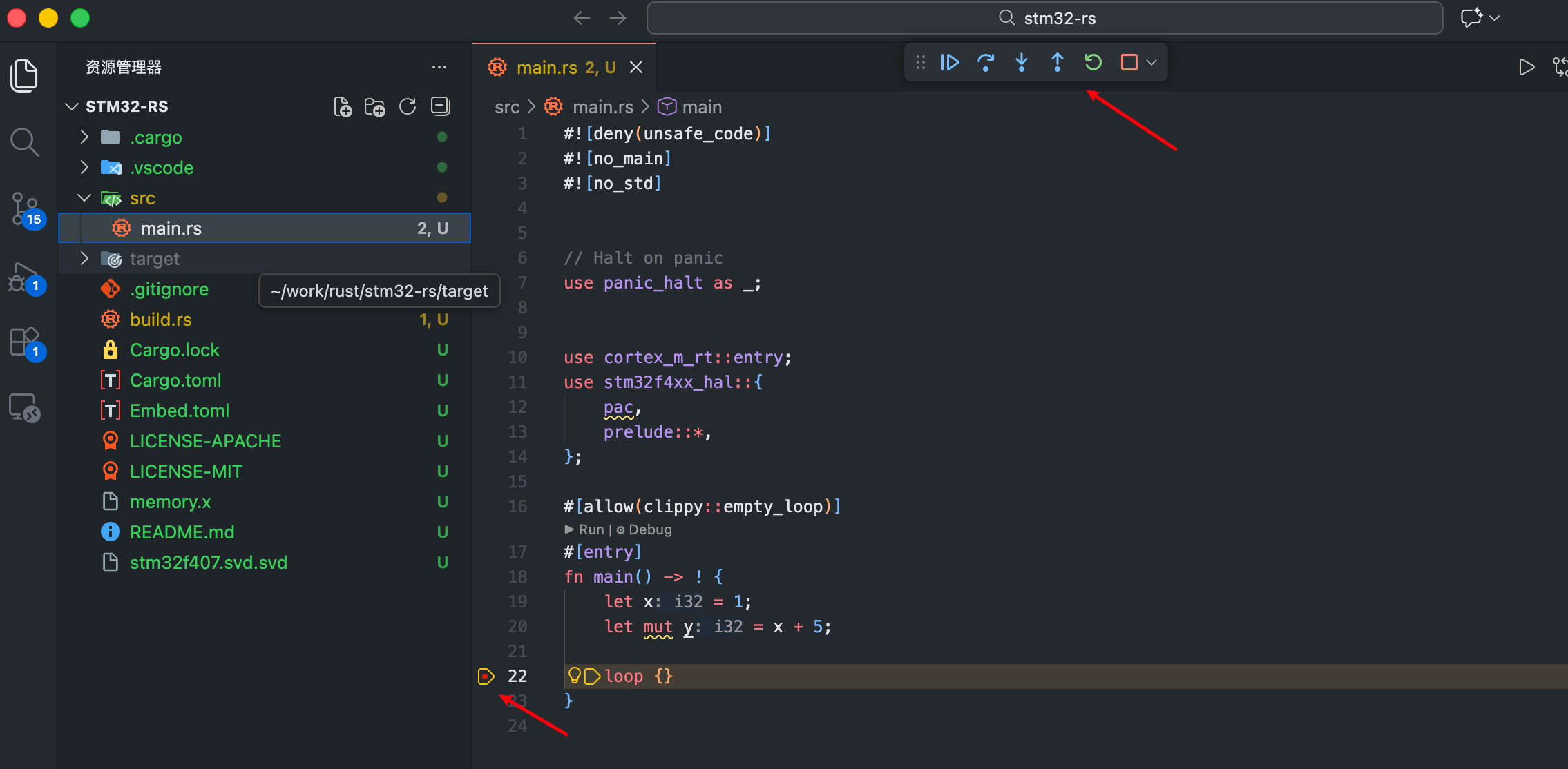Collapse the src folder
Screen dimensions: 1568x769
[x=142, y=198]
